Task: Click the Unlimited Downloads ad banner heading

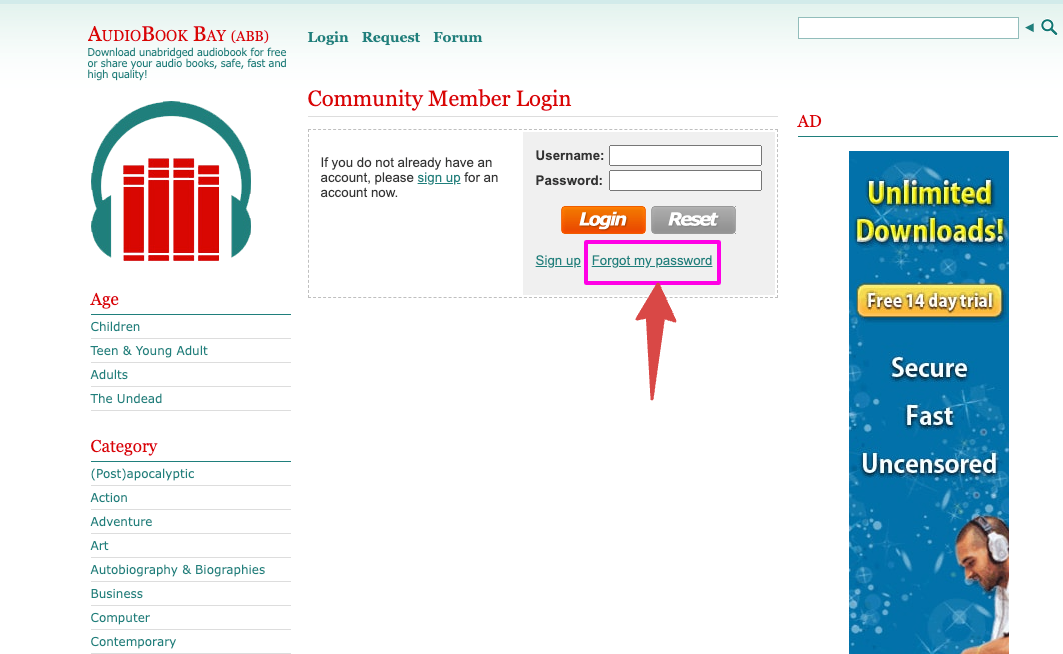Action: pos(929,211)
